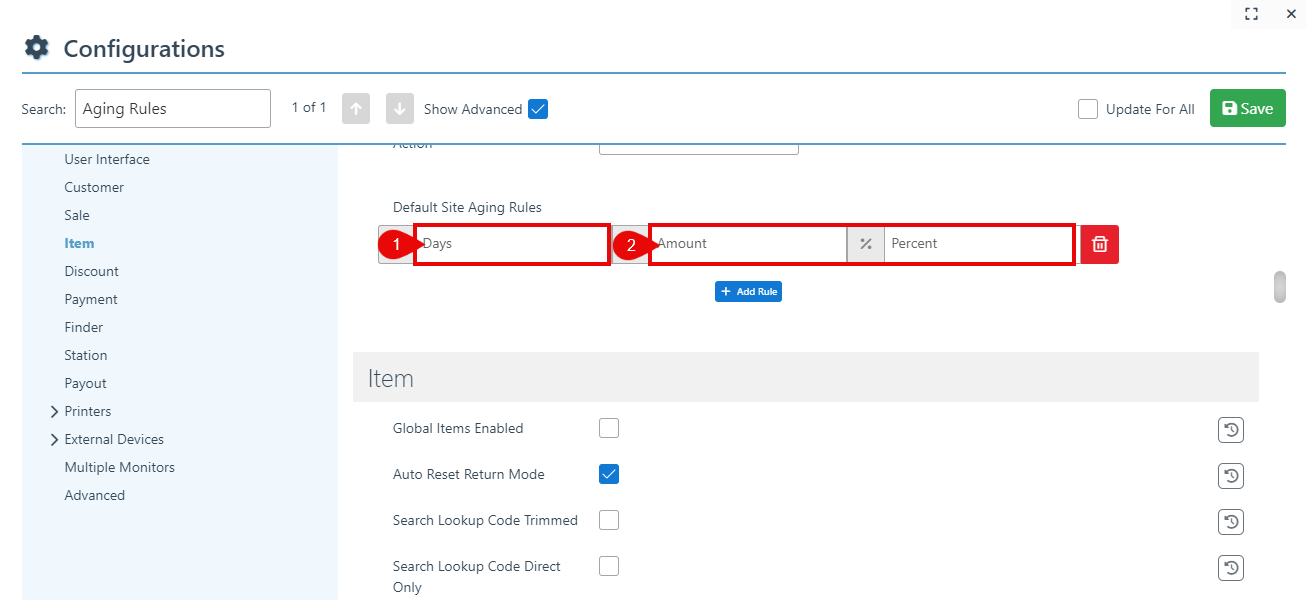This screenshot has width=1306, height=600.
Task: Click the previous search result up arrow
Action: [x=356, y=109]
